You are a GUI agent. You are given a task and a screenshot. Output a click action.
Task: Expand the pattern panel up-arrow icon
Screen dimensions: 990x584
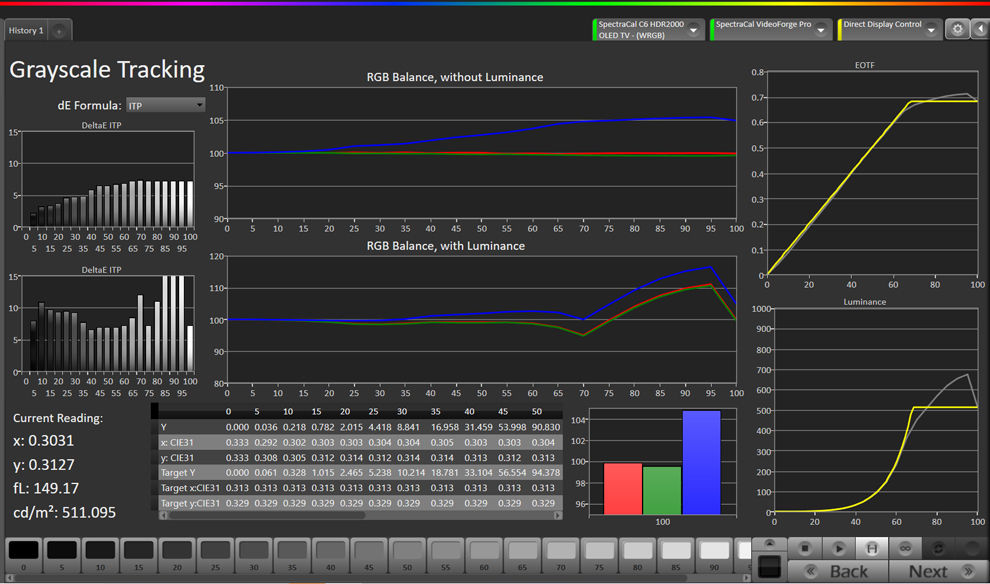769,544
